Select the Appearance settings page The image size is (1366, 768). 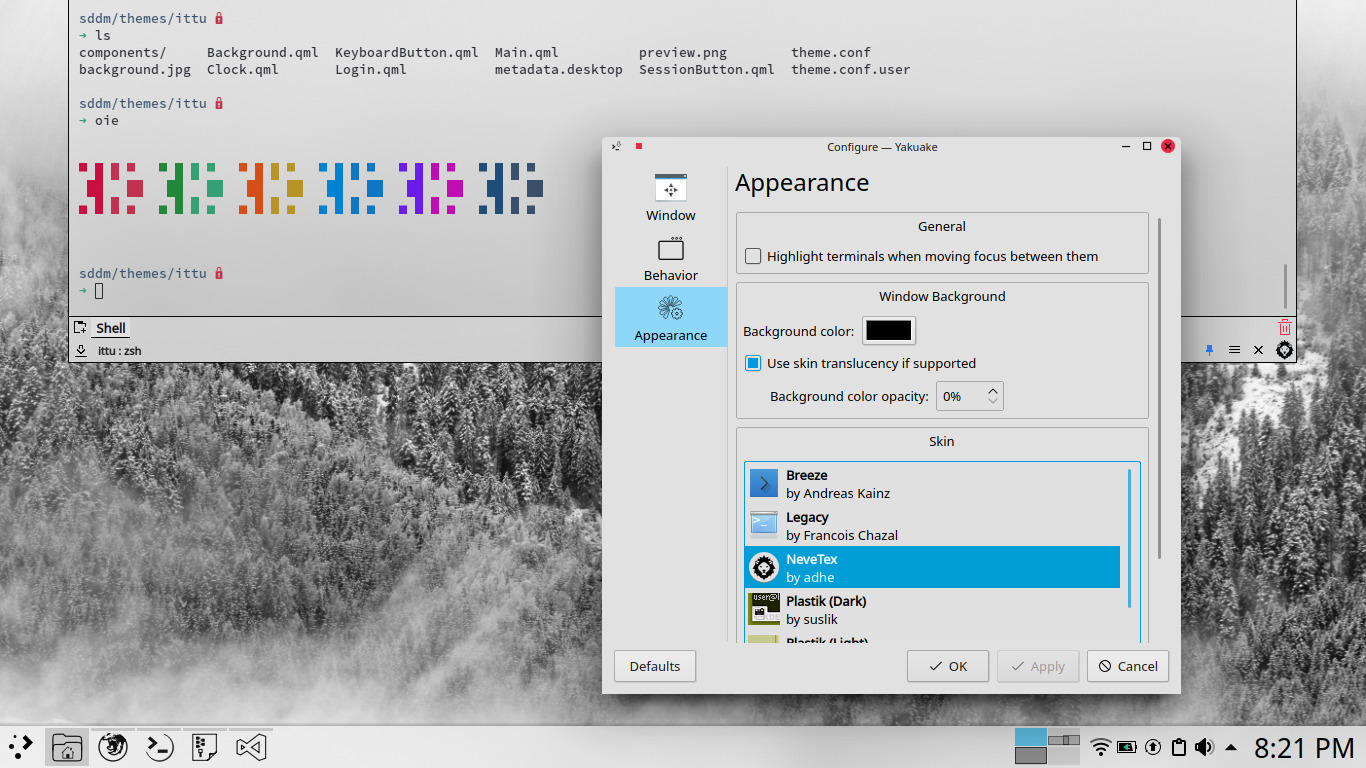[x=671, y=317]
